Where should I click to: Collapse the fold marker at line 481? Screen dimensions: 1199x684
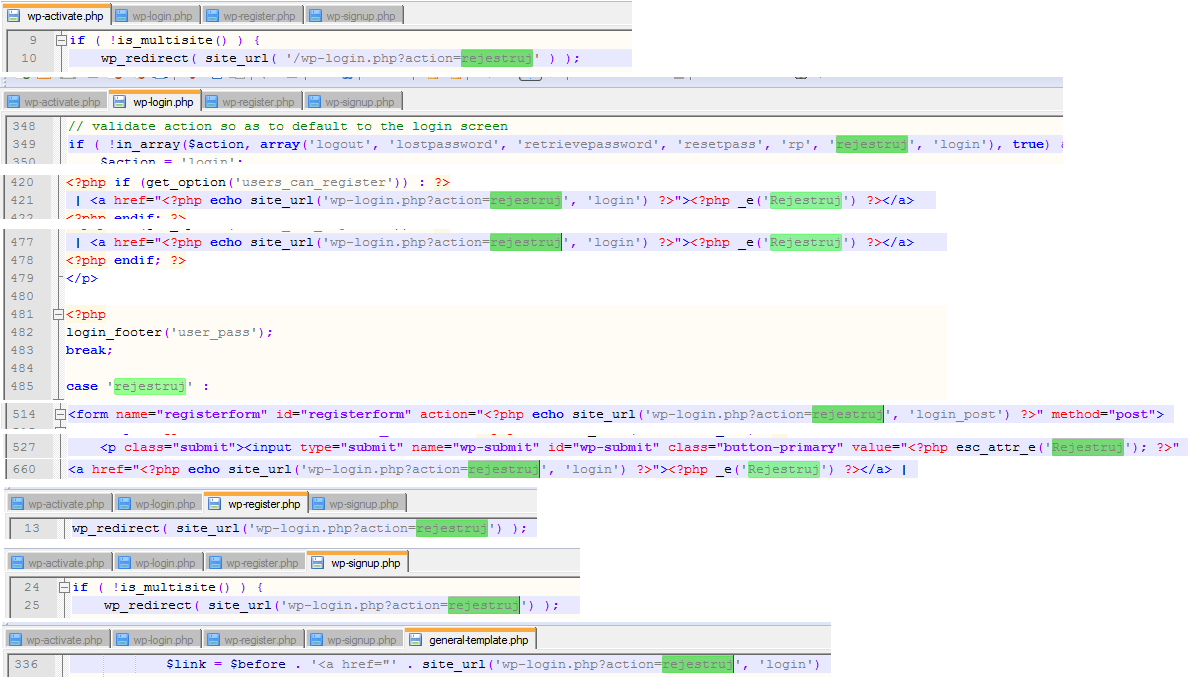click(x=60, y=314)
